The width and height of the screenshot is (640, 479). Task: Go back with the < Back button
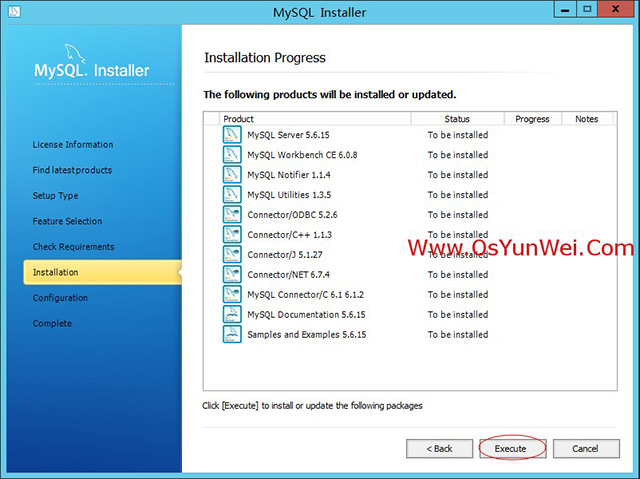440,449
